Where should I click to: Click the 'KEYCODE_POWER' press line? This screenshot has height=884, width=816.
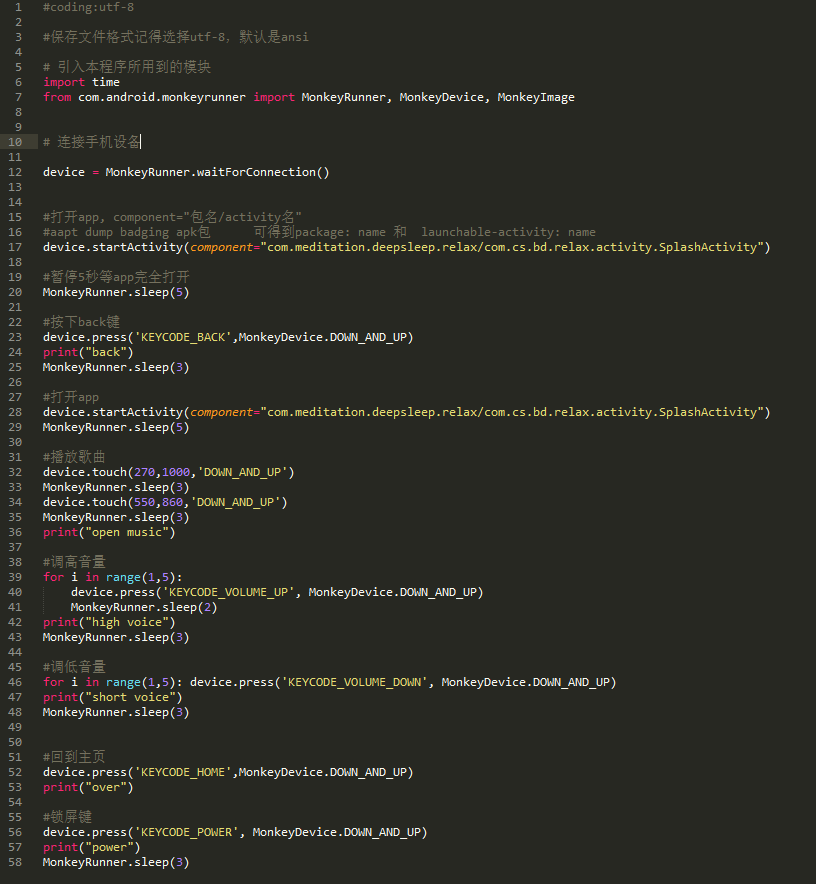(x=235, y=833)
